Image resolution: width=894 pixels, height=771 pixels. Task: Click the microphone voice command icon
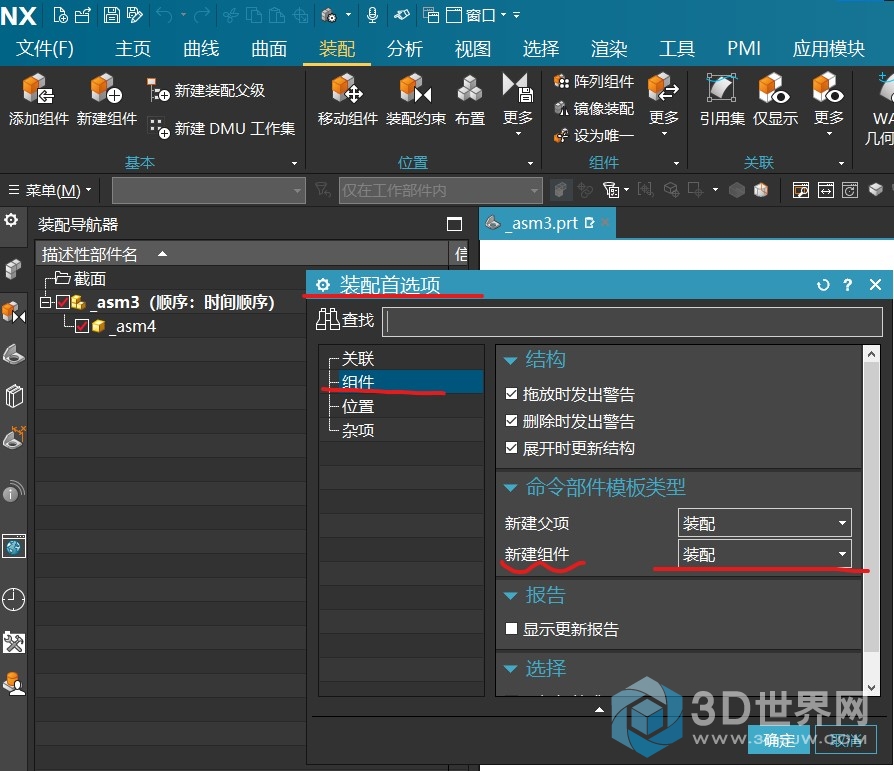click(372, 15)
